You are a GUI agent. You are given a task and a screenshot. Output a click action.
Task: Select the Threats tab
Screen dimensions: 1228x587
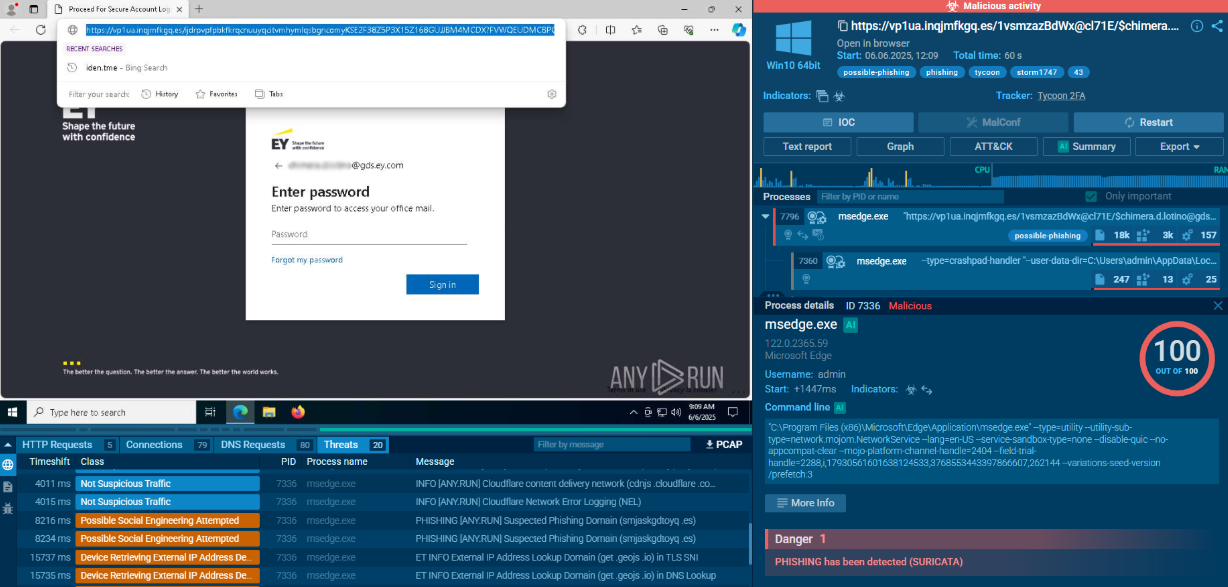click(351, 444)
